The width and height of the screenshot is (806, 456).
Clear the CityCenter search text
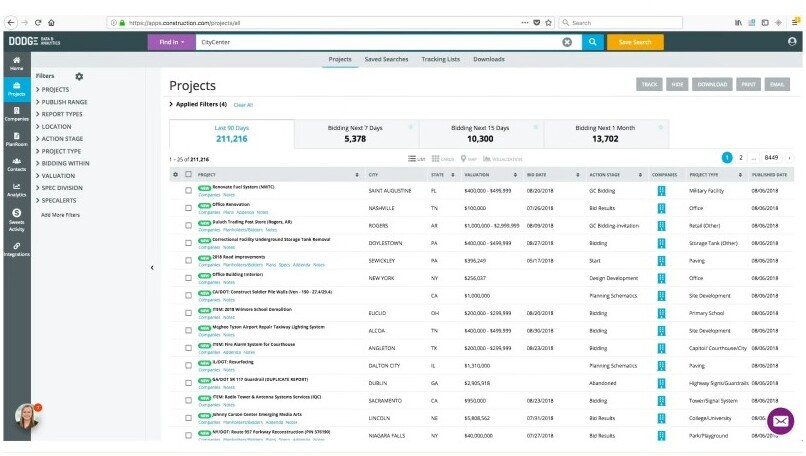click(567, 42)
